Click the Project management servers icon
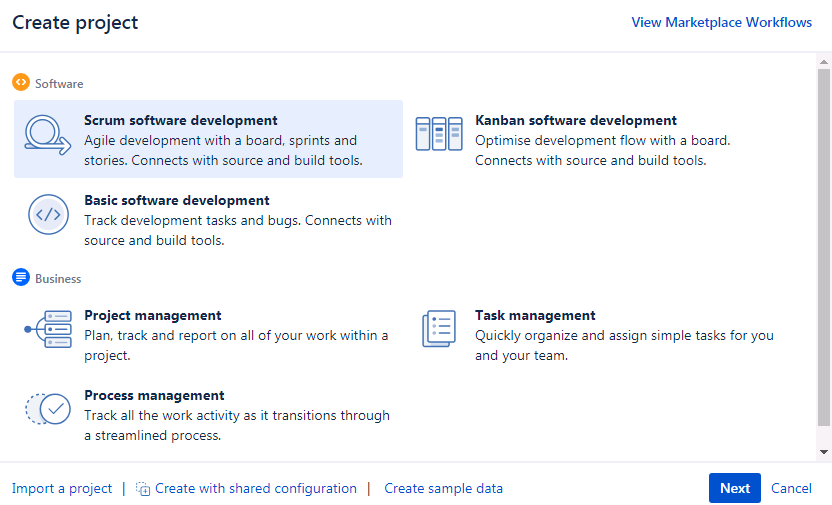This screenshot has width=832, height=505. click(48, 329)
